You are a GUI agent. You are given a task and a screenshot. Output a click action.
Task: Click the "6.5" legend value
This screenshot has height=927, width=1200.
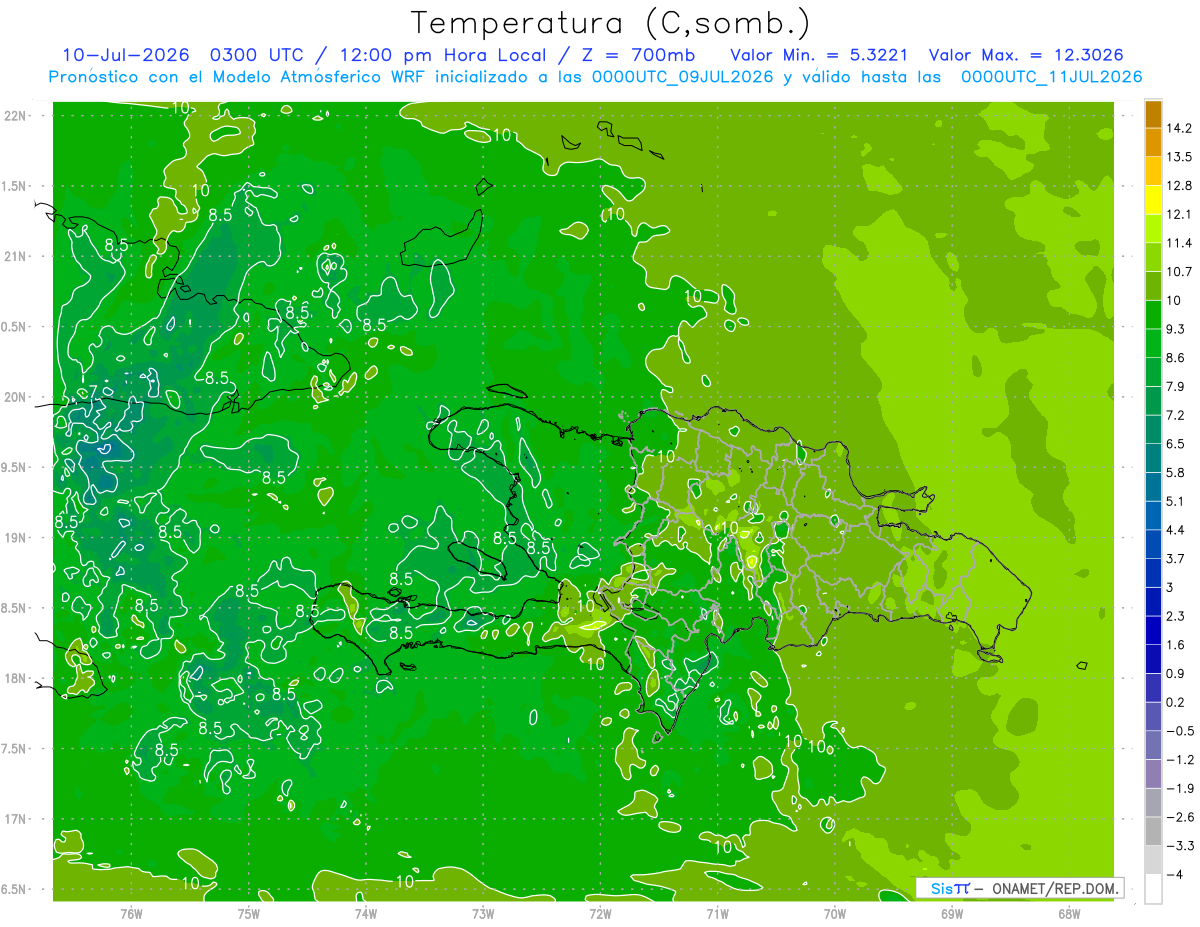(x=1175, y=444)
